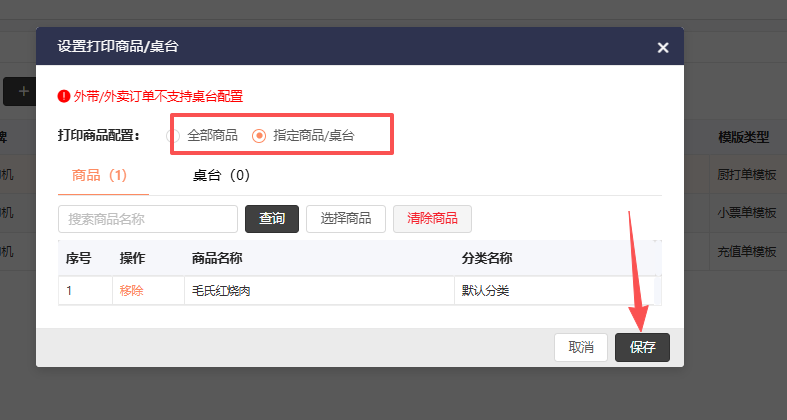Select the 指定商品/桌台 radio option
Viewport: 787px width, 420px height.
coord(258,135)
